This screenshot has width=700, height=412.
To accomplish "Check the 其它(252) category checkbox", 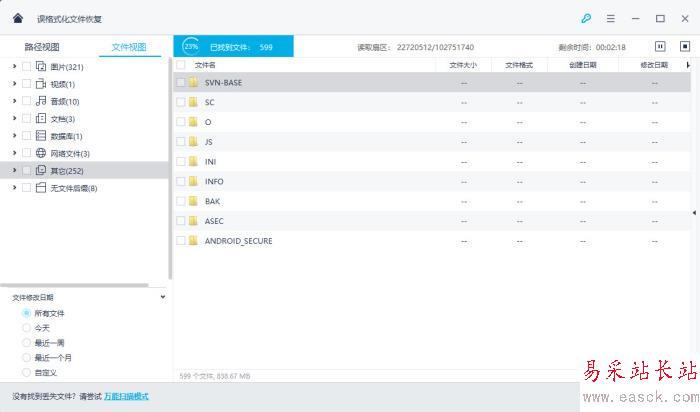I will 26,171.
